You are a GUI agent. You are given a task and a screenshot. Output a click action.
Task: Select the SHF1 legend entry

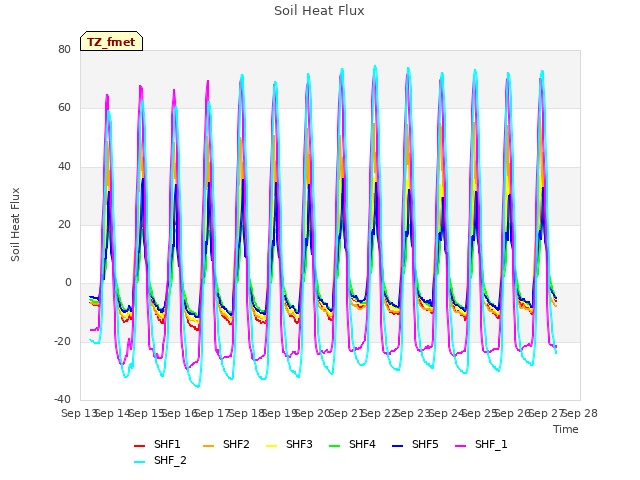(x=157, y=444)
